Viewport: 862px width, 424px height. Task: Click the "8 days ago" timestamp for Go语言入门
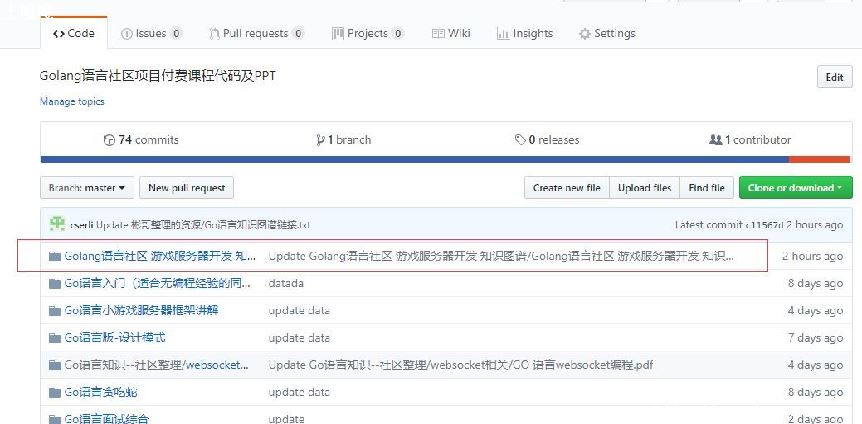click(815, 283)
